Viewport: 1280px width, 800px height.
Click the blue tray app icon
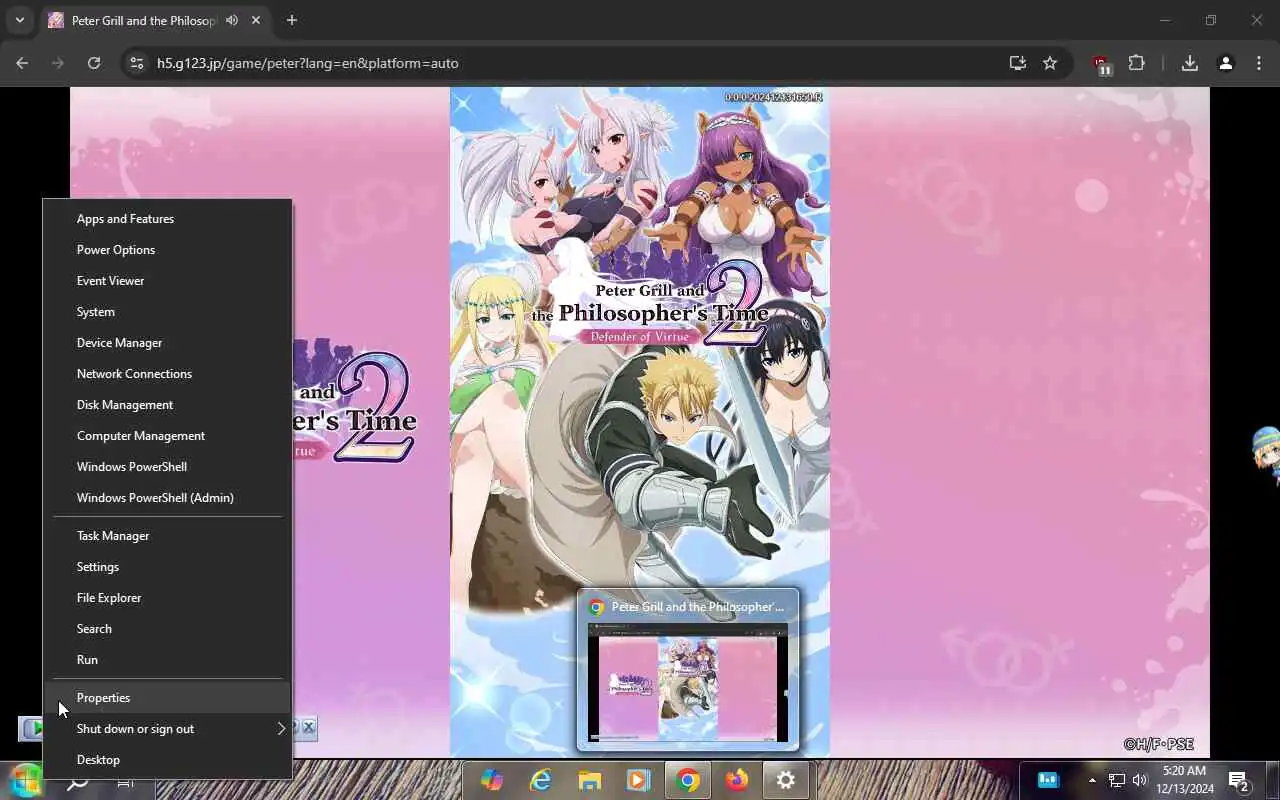(x=1048, y=780)
